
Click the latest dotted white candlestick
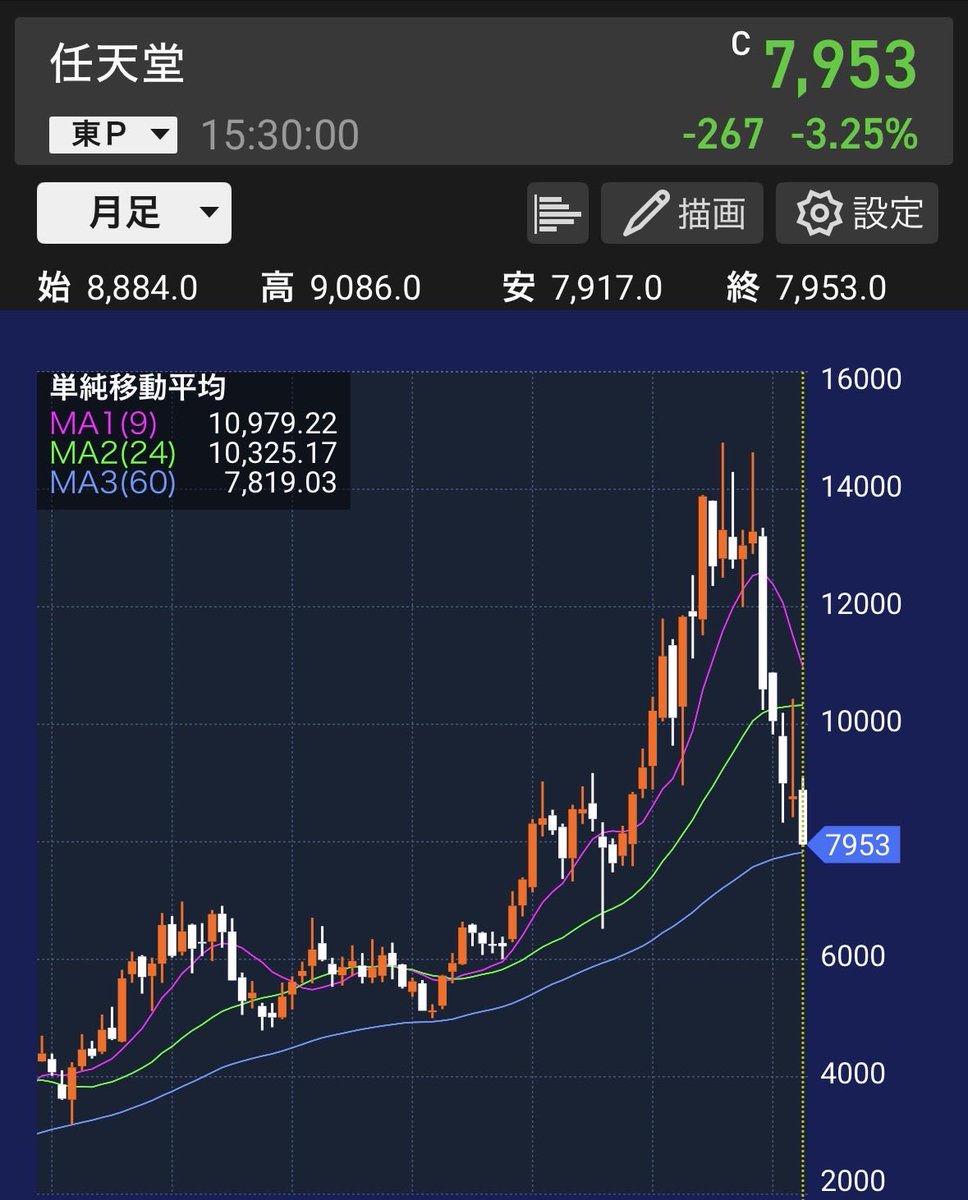[802, 816]
